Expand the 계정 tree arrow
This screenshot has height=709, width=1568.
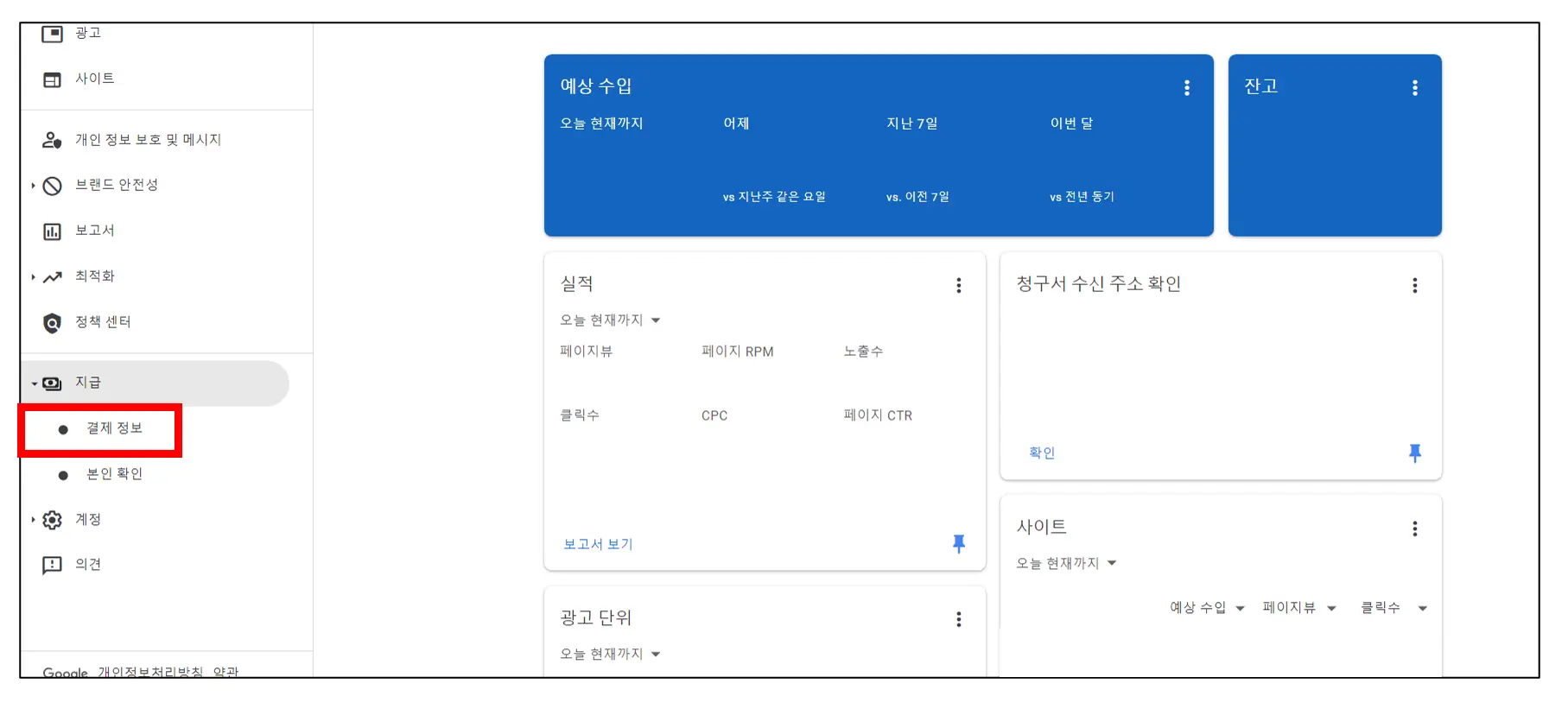33,520
